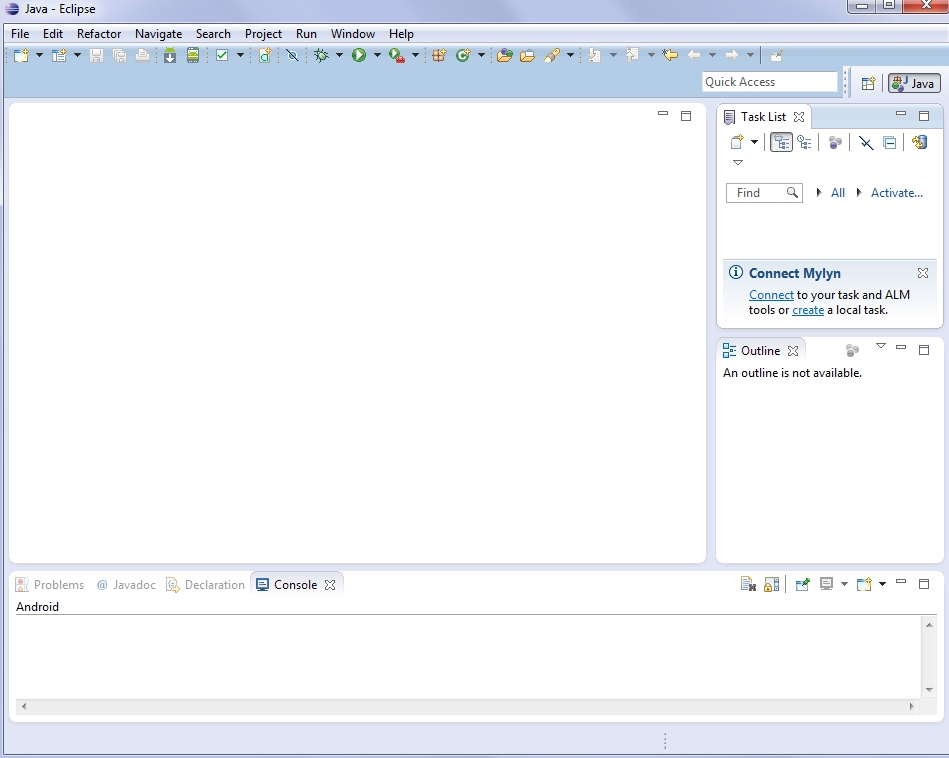Click the Next Annotation icon
Image resolution: width=949 pixels, height=758 pixels.
click(594, 56)
